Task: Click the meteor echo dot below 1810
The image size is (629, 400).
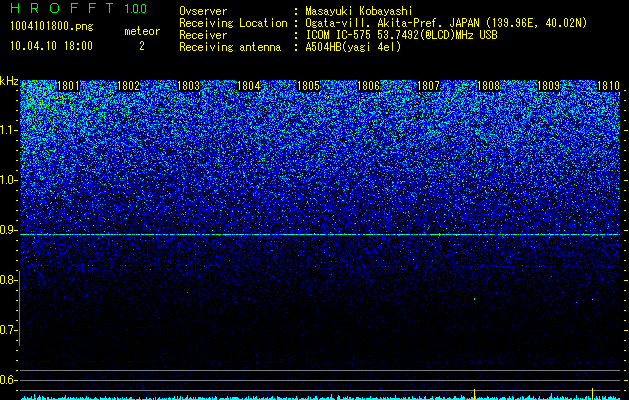Action: tap(592, 299)
